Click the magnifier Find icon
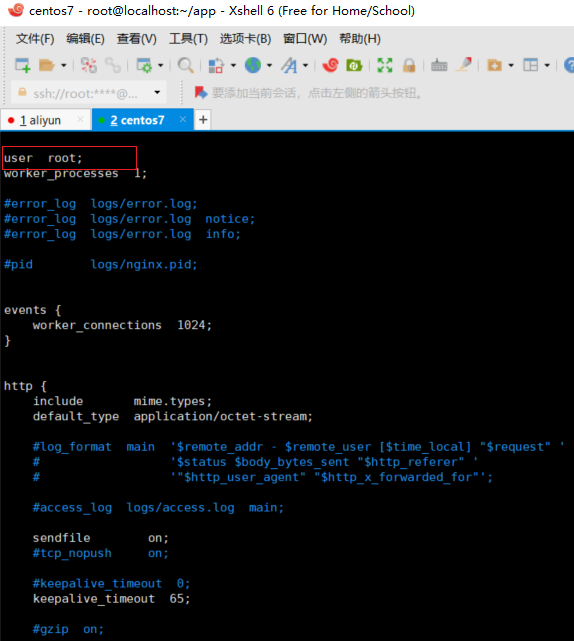574x641 pixels. pos(185,65)
